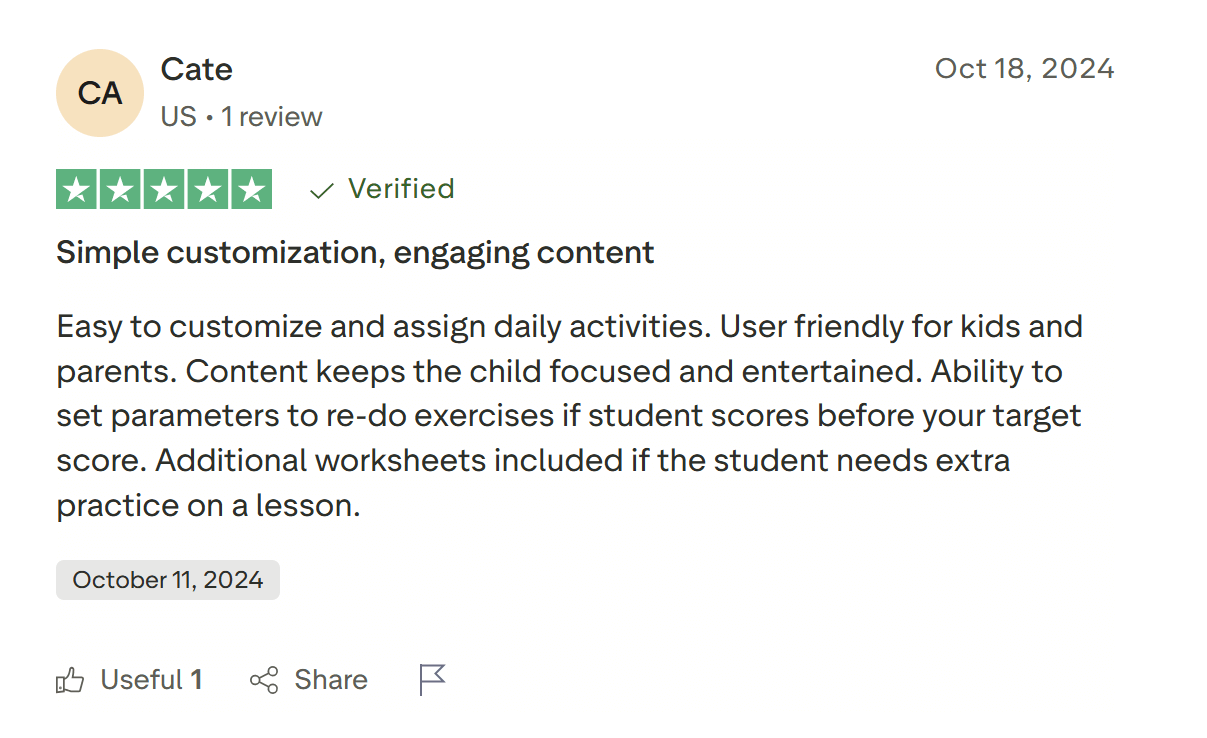This screenshot has height=738, width=1207.
Task: Click the second star in the rating row
Action: point(120,189)
